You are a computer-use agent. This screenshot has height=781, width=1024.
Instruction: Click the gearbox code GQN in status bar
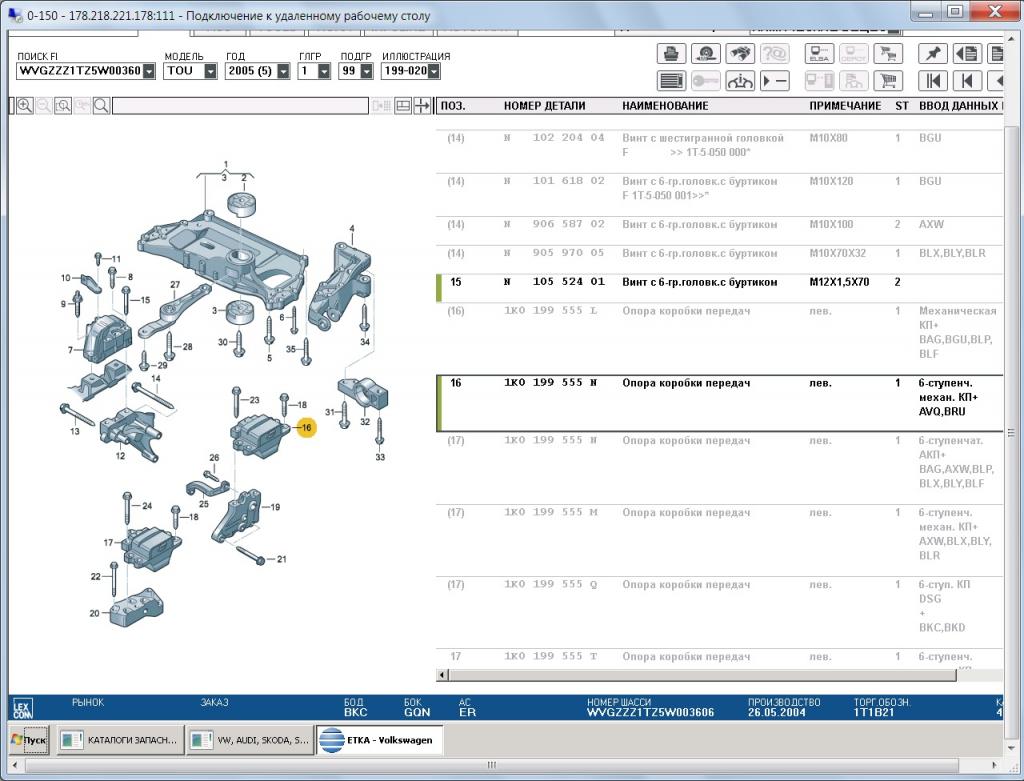pos(417,712)
